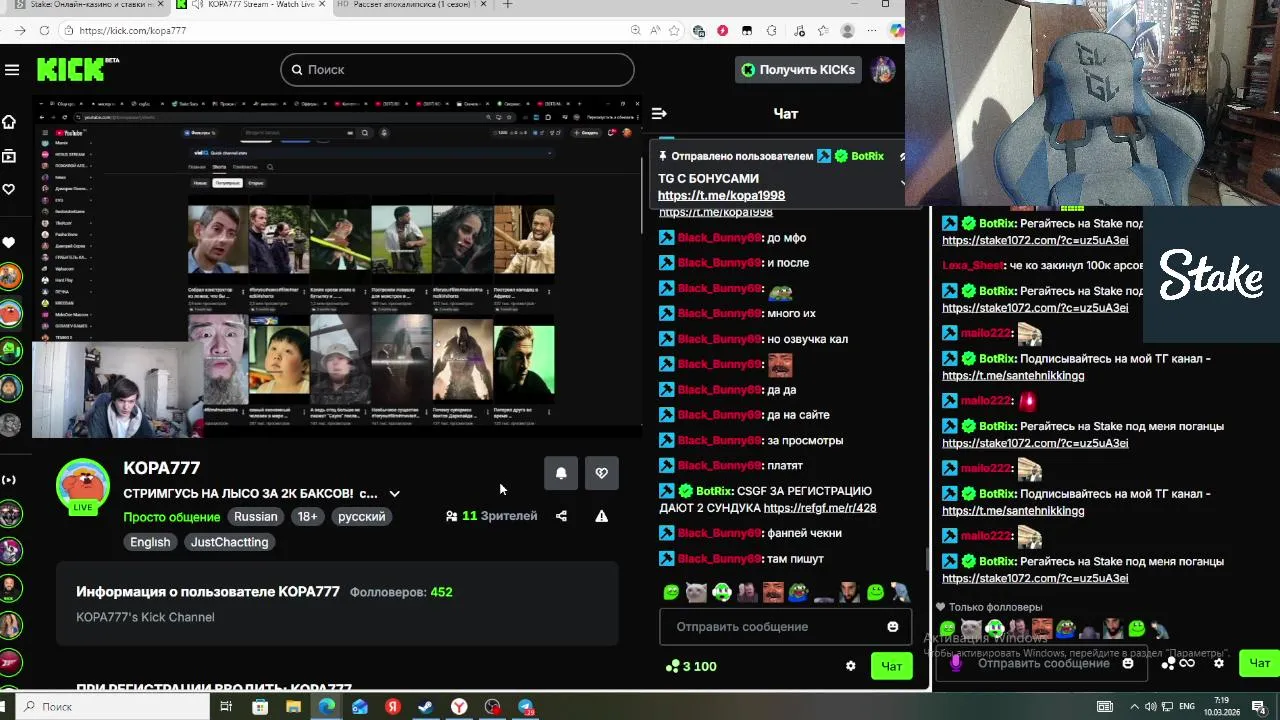Click 'Получить KICKs' button
This screenshot has height=720, width=1280.
[x=797, y=70]
